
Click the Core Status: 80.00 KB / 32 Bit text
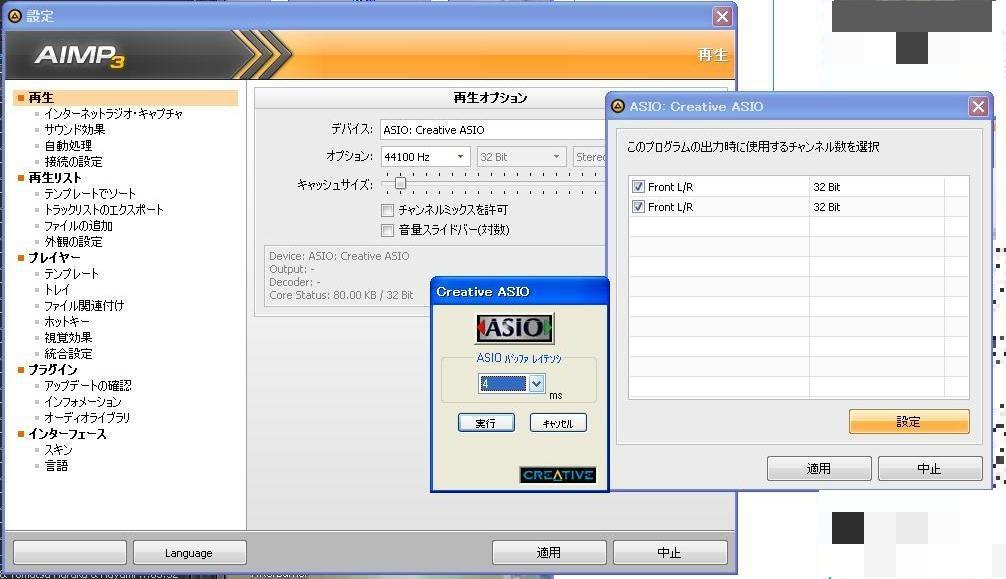tap(341, 295)
